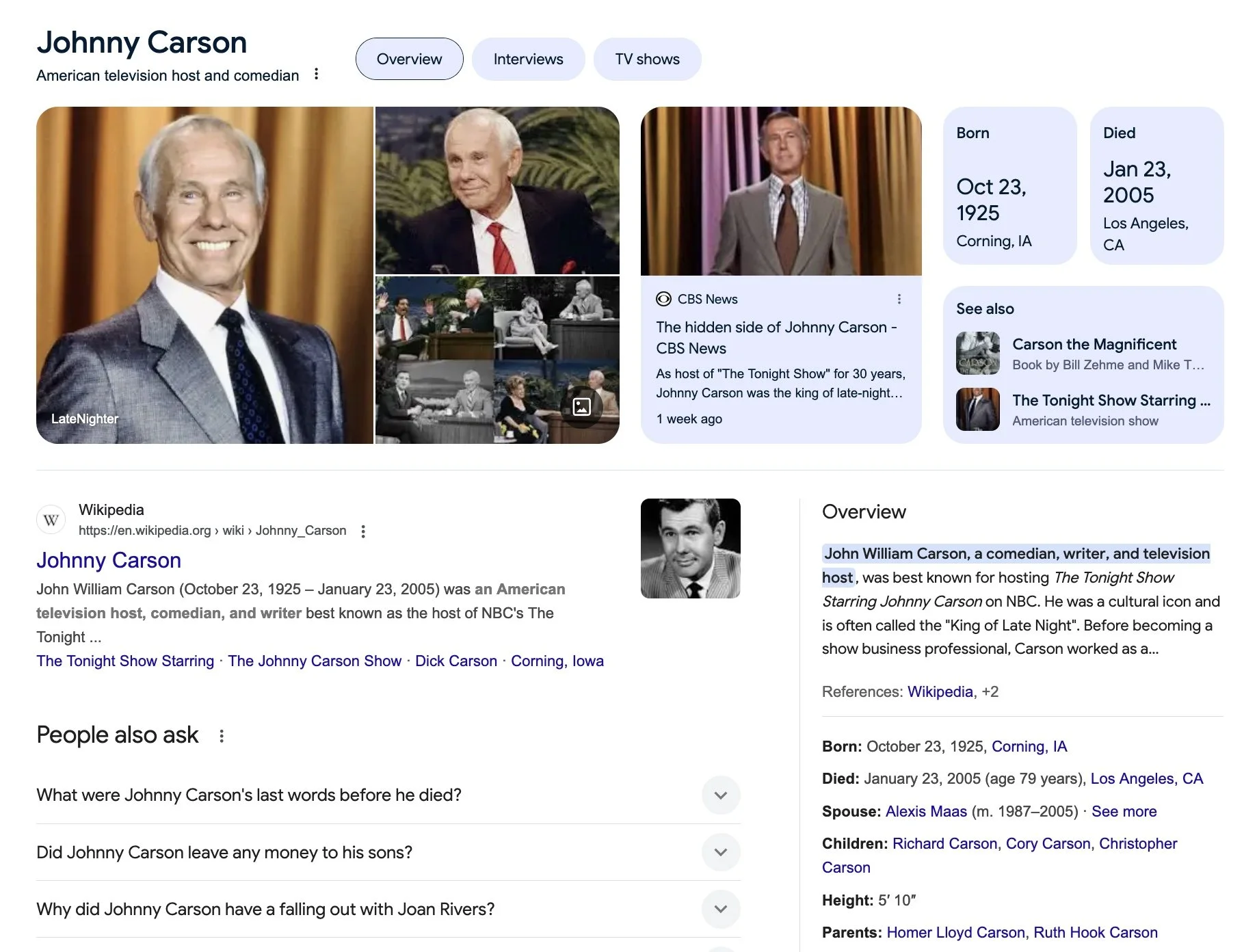Image resolution: width=1257 pixels, height=952 pixels.
Task: Open the CBS News card three-dot options
Action: (899, 299)
